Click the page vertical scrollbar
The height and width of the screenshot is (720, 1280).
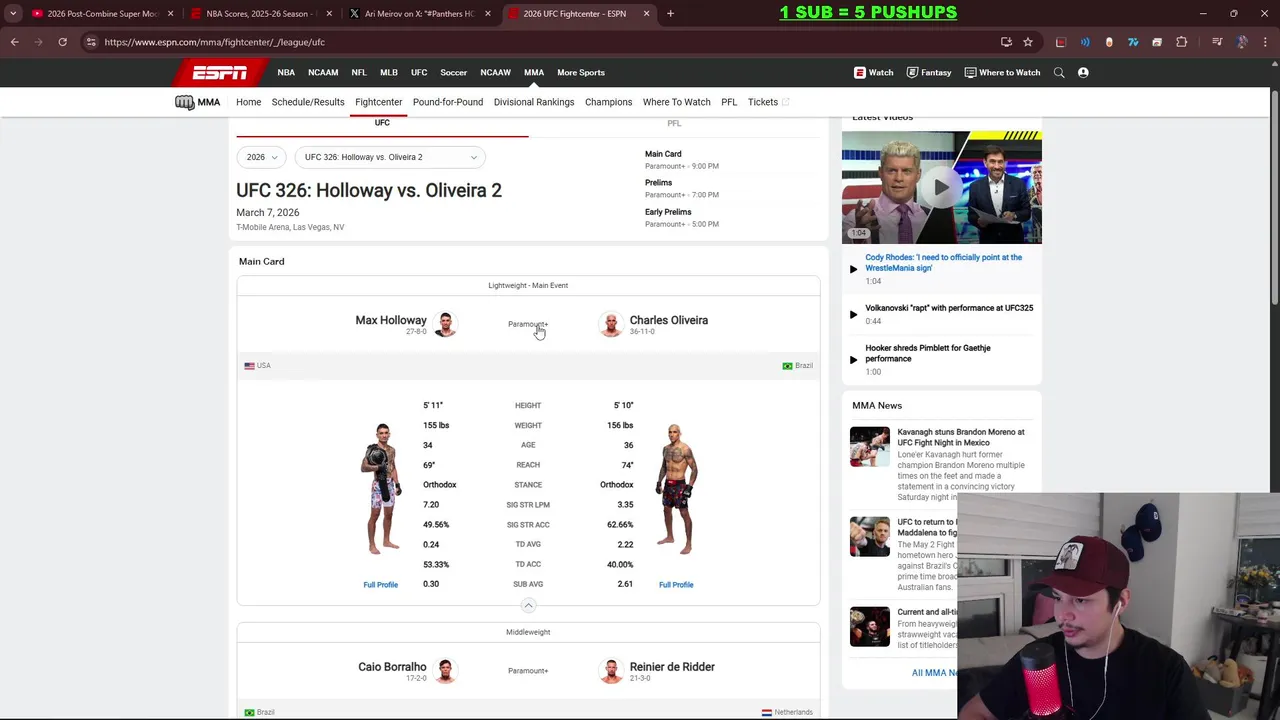1275,198
